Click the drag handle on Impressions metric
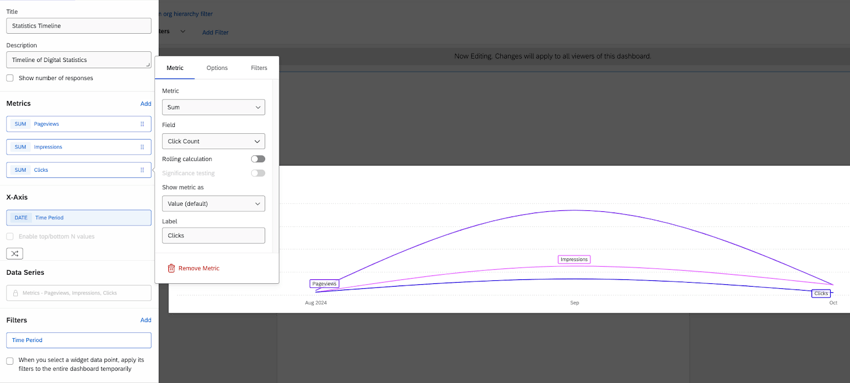Image resolution: width=850 pixels, height=383 pixels. [x=143, y=147]
